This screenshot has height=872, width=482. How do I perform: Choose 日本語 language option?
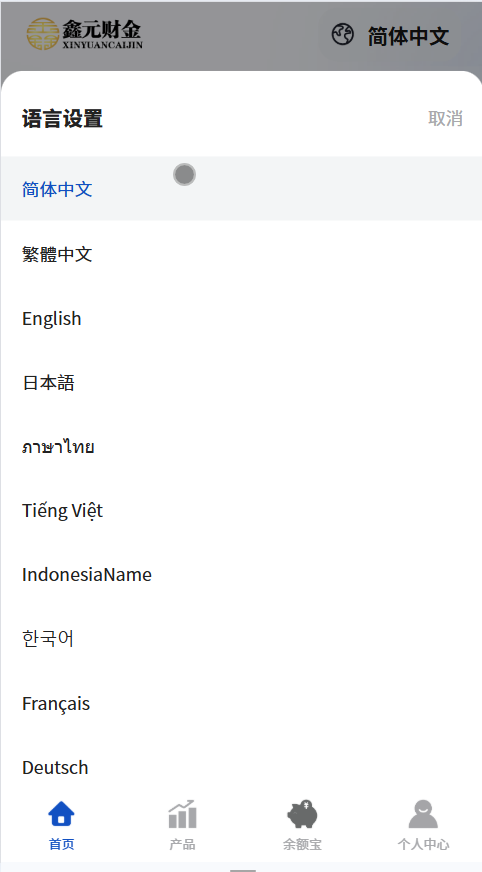coord(241,383)
